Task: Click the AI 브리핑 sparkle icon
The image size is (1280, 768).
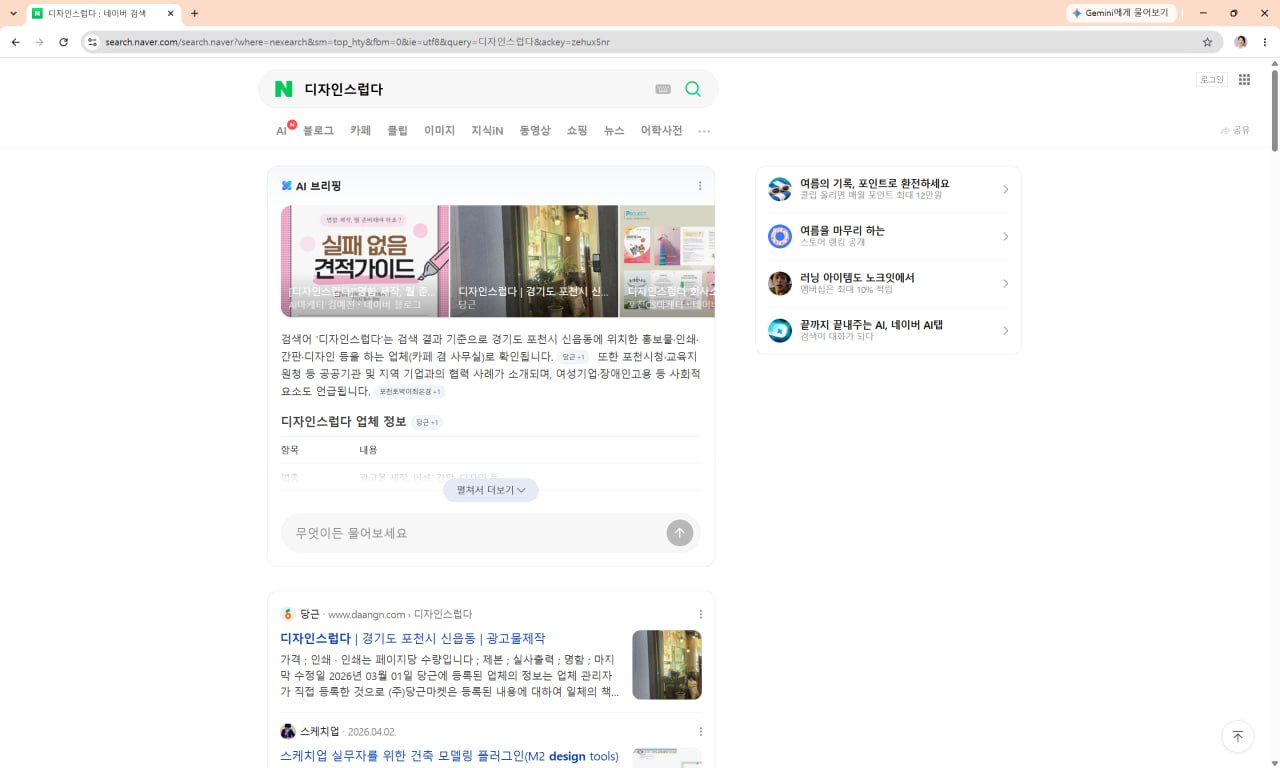Action: (287, 186)
